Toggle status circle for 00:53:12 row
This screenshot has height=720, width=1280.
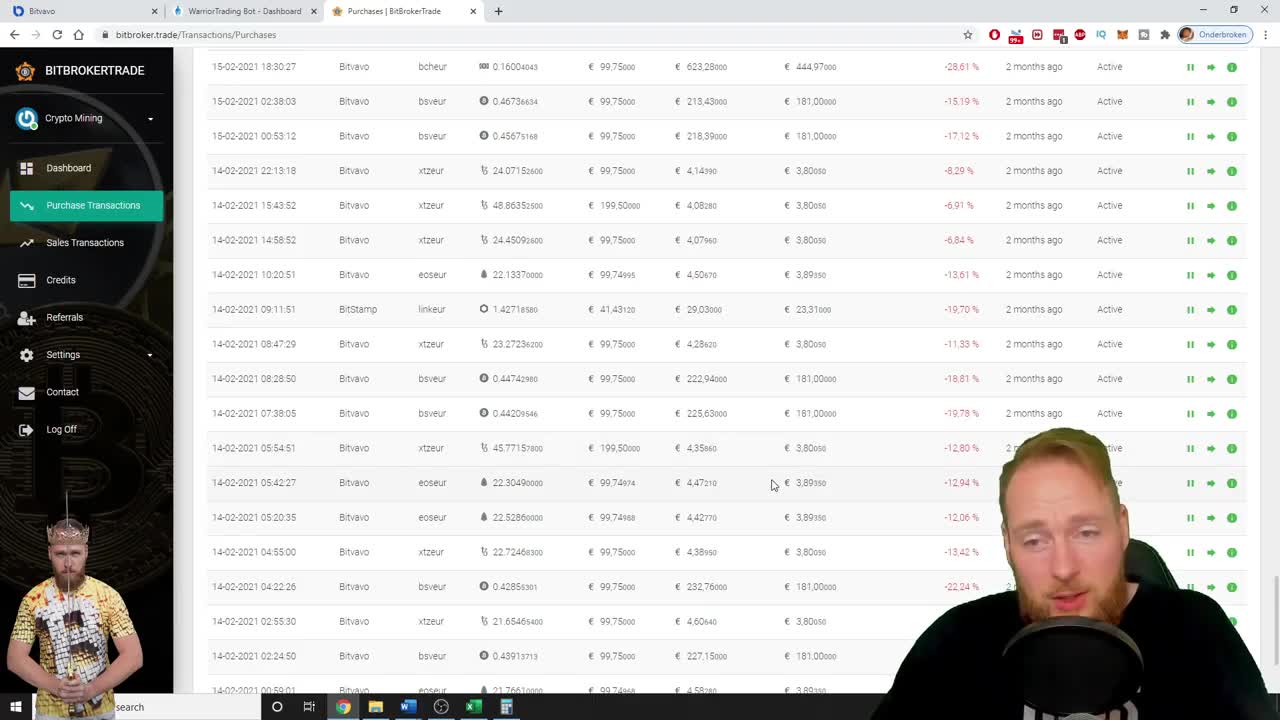coord(1232,136)
